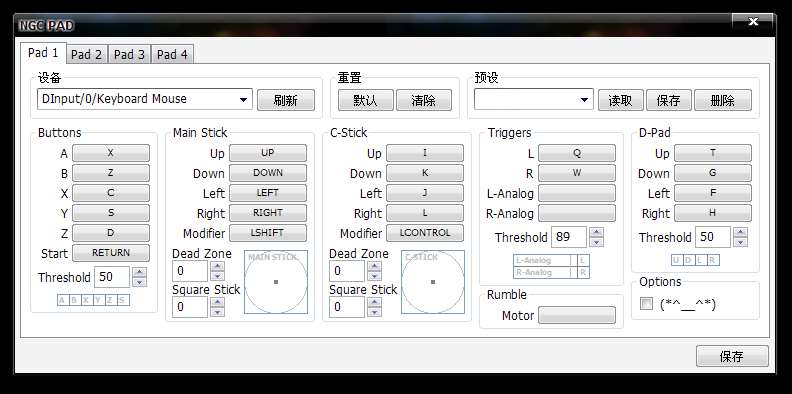Click Main Stick Down binding DOWN

[268, 173]
